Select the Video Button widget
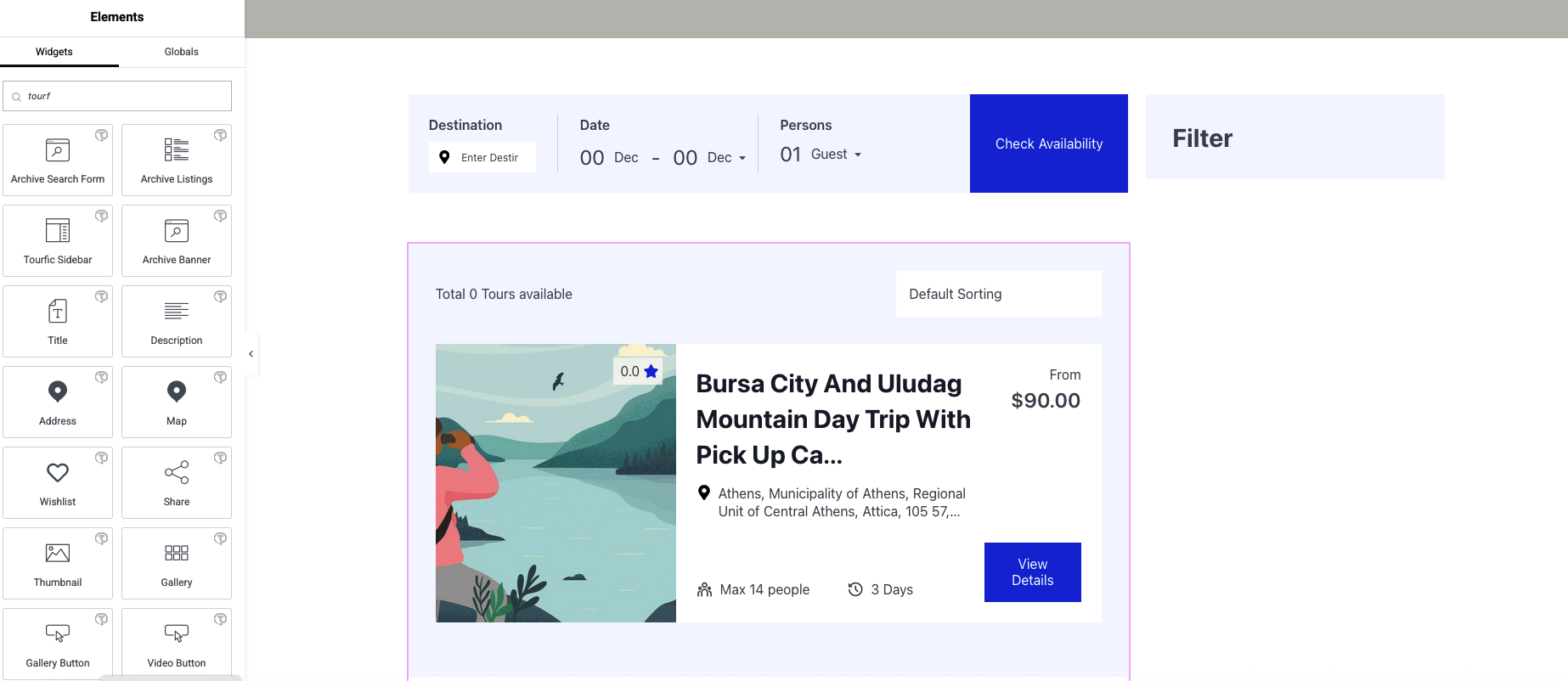 (x=177, y=644)
